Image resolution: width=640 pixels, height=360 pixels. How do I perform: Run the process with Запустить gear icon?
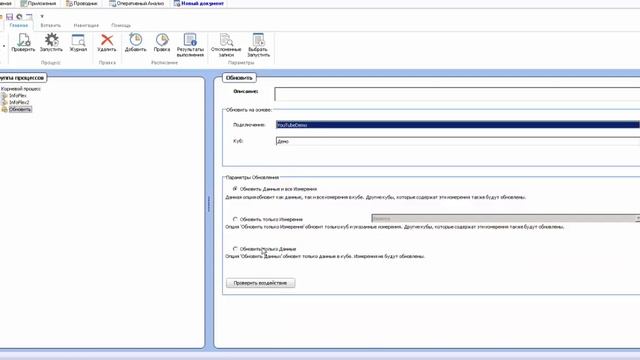(x=51, y=42)
